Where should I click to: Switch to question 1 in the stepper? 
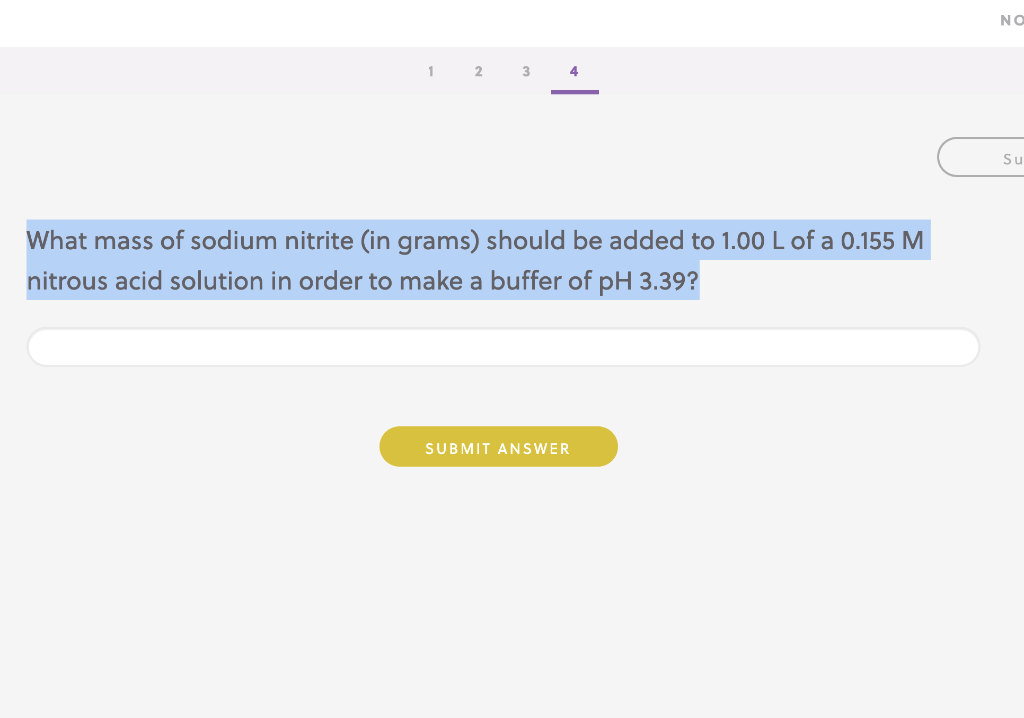coord(431,71)
